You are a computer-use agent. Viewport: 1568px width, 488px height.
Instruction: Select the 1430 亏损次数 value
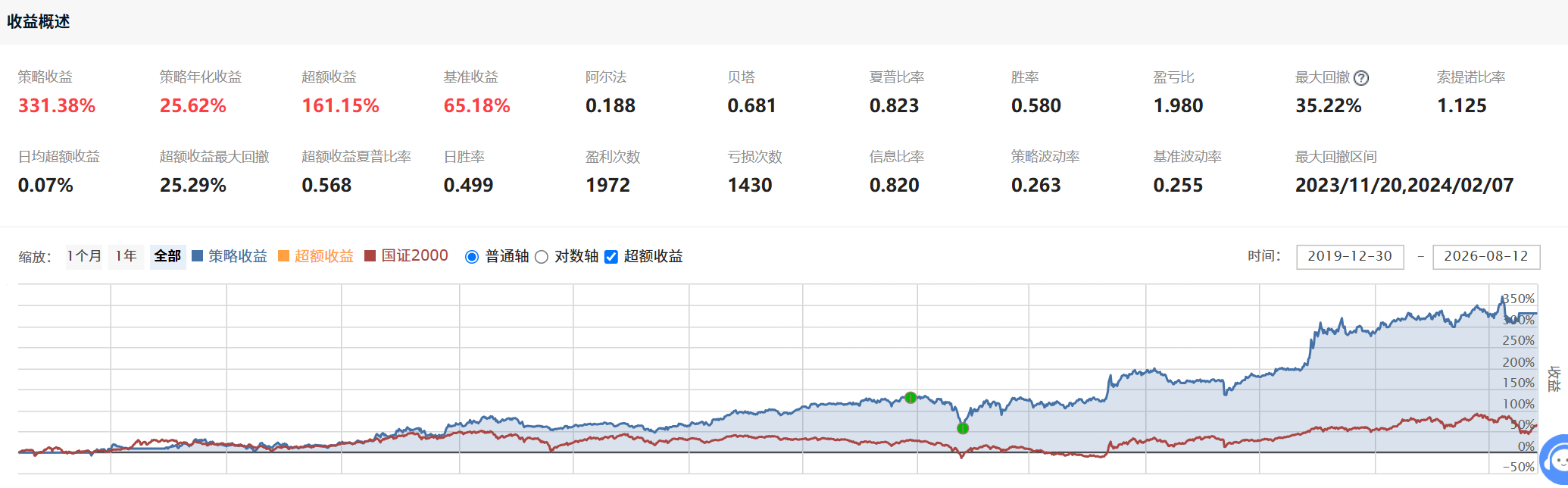point(750,186)
